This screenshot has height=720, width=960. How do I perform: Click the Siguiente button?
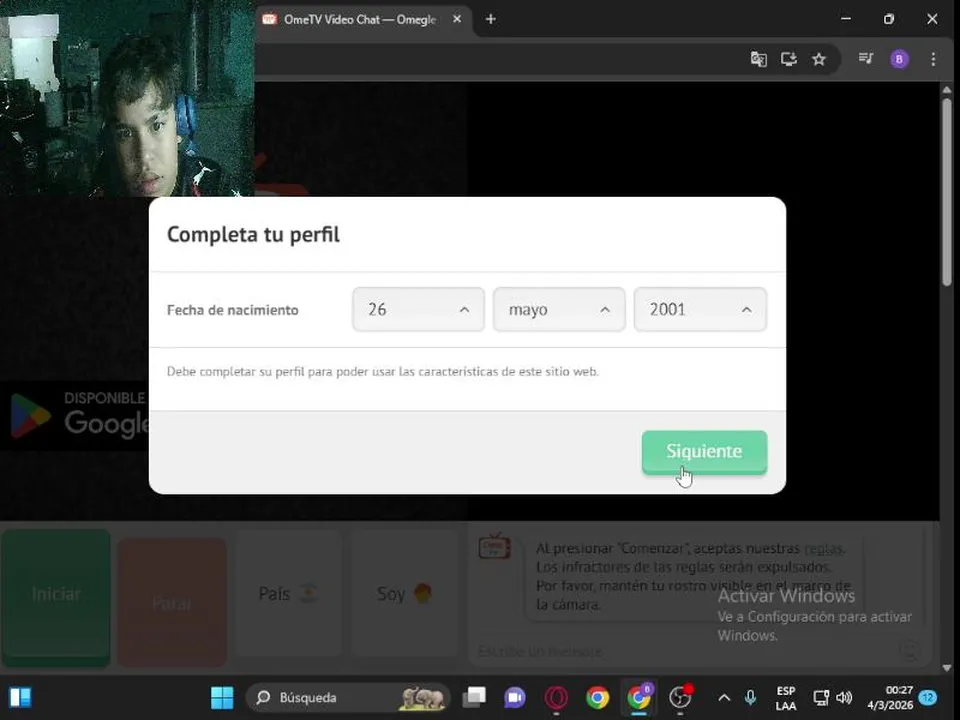point(704,452)
